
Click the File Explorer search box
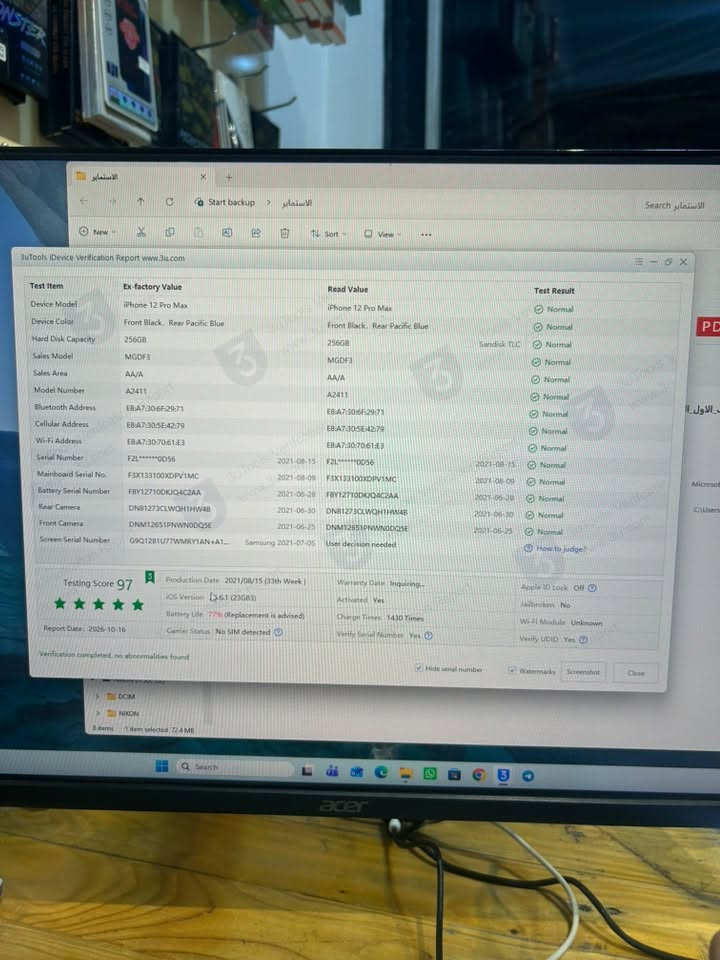[x=675, y=205]
